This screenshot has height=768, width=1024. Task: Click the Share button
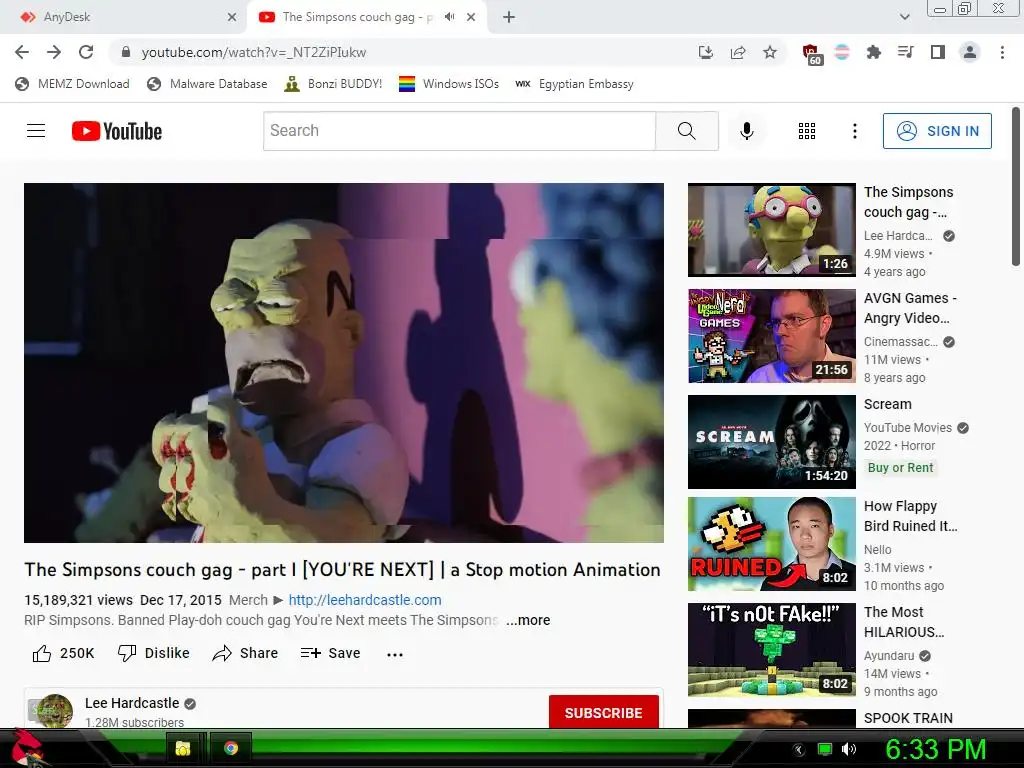pyautogui.click(x=245, y=653)
